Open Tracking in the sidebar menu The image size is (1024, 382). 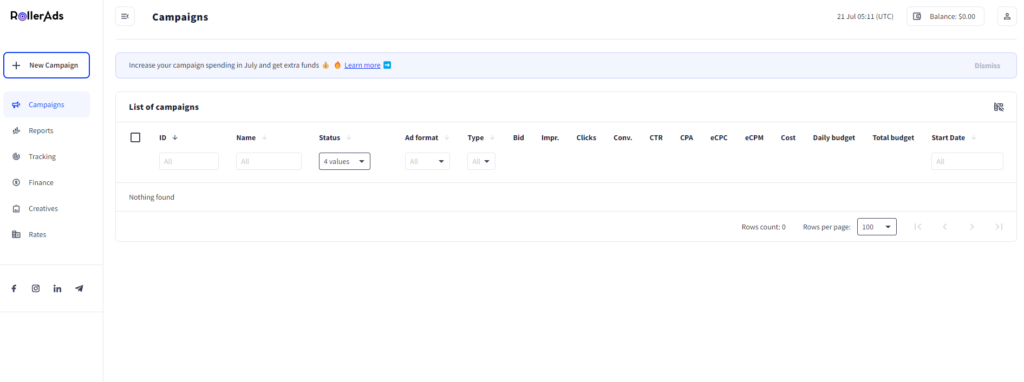[x=46, y=157]
